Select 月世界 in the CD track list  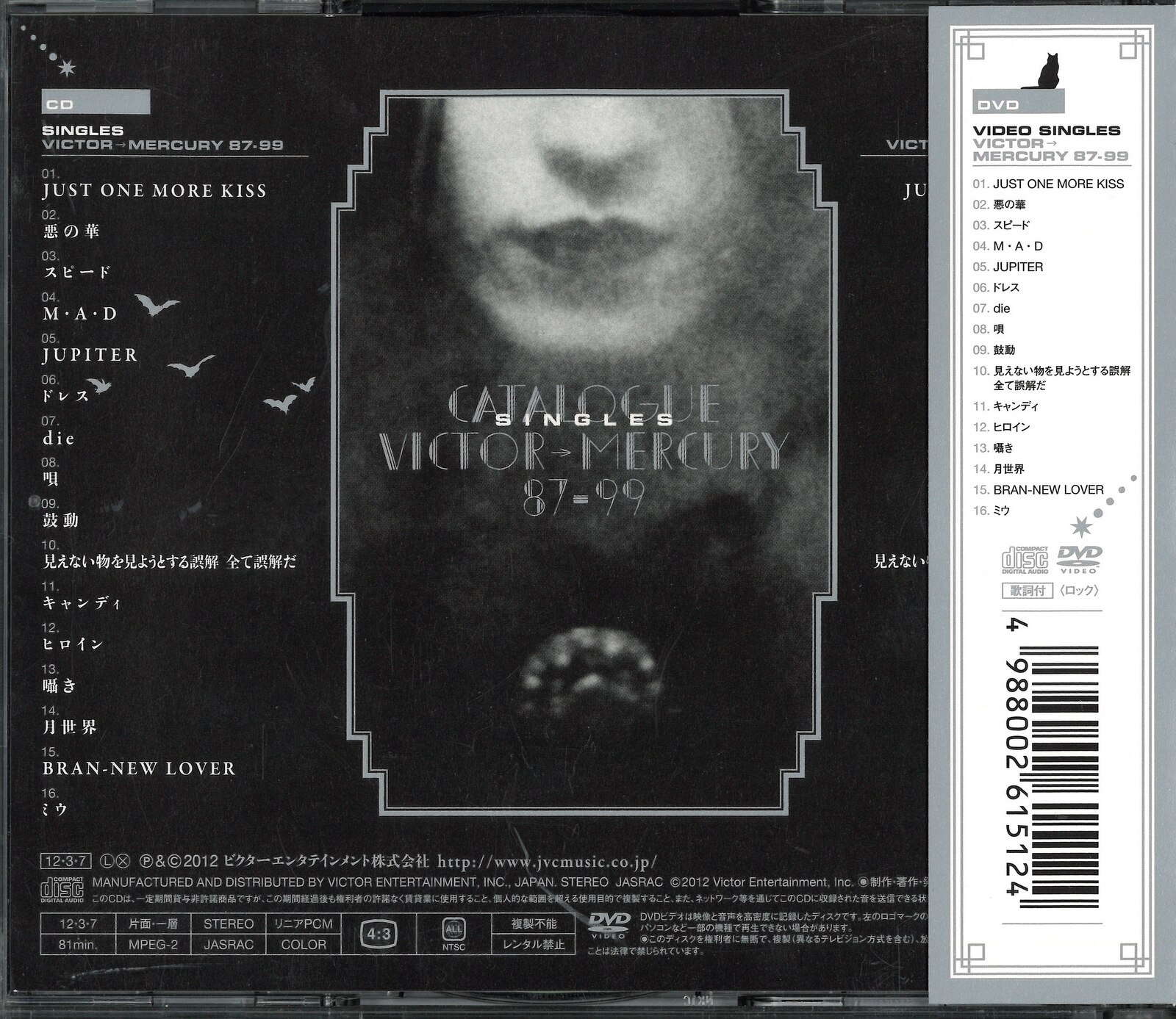[70, 727]
